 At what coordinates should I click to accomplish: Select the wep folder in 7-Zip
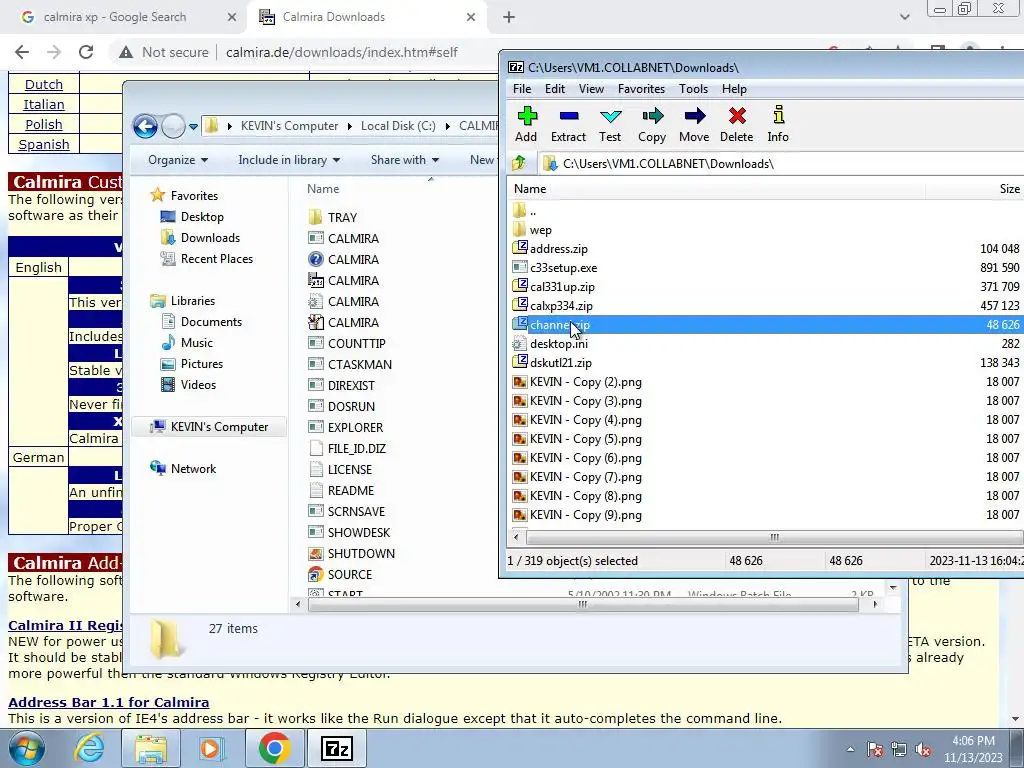(x=540, y=230)
